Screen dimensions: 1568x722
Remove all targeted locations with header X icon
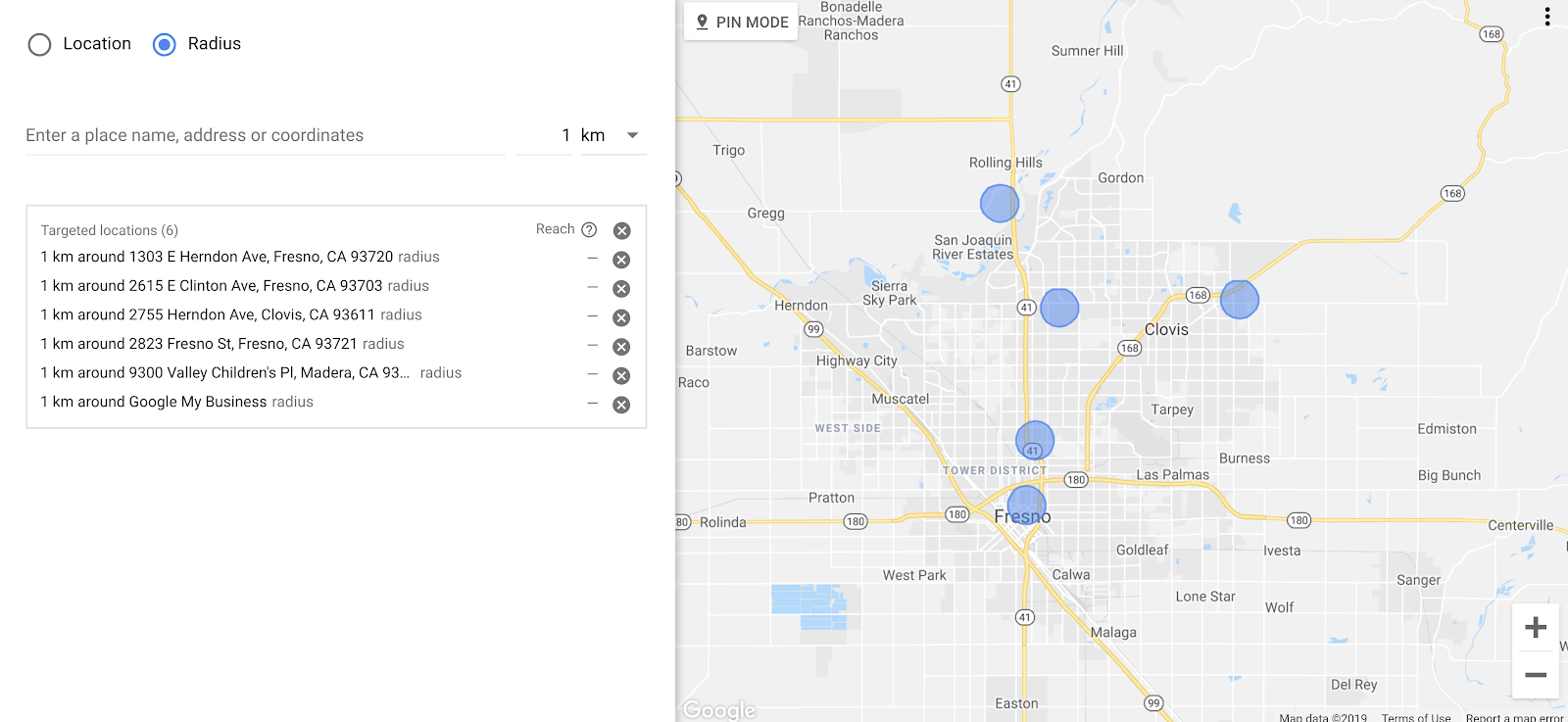[x=621, y=230]
